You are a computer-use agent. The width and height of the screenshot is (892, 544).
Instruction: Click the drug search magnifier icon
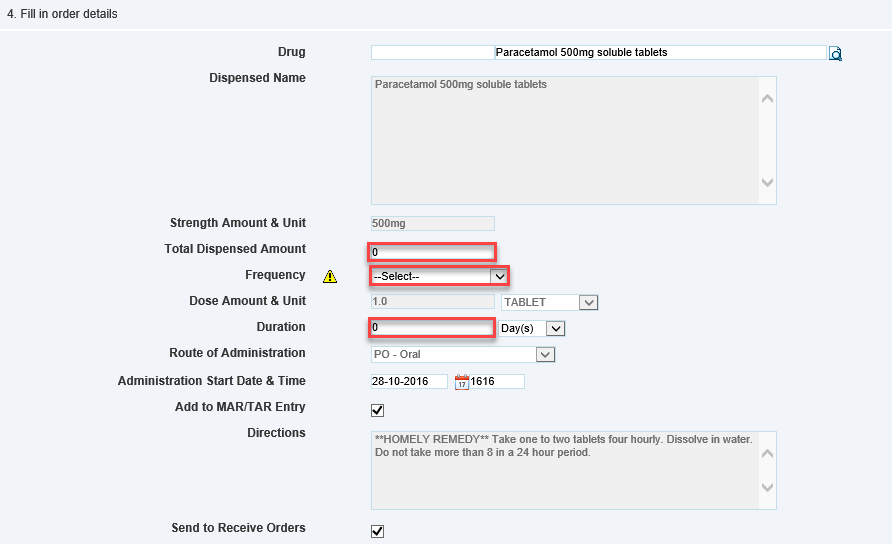pyautogui.click(x=835, y=54)
